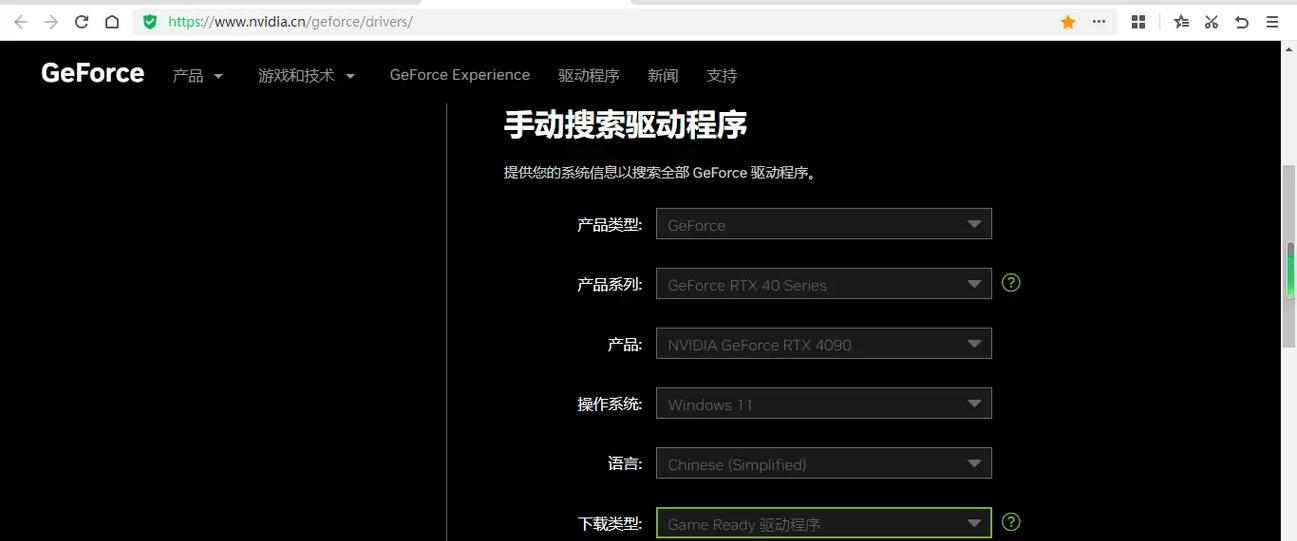
Task: Go forward with the forward arrow
Action: click(51, 21)
